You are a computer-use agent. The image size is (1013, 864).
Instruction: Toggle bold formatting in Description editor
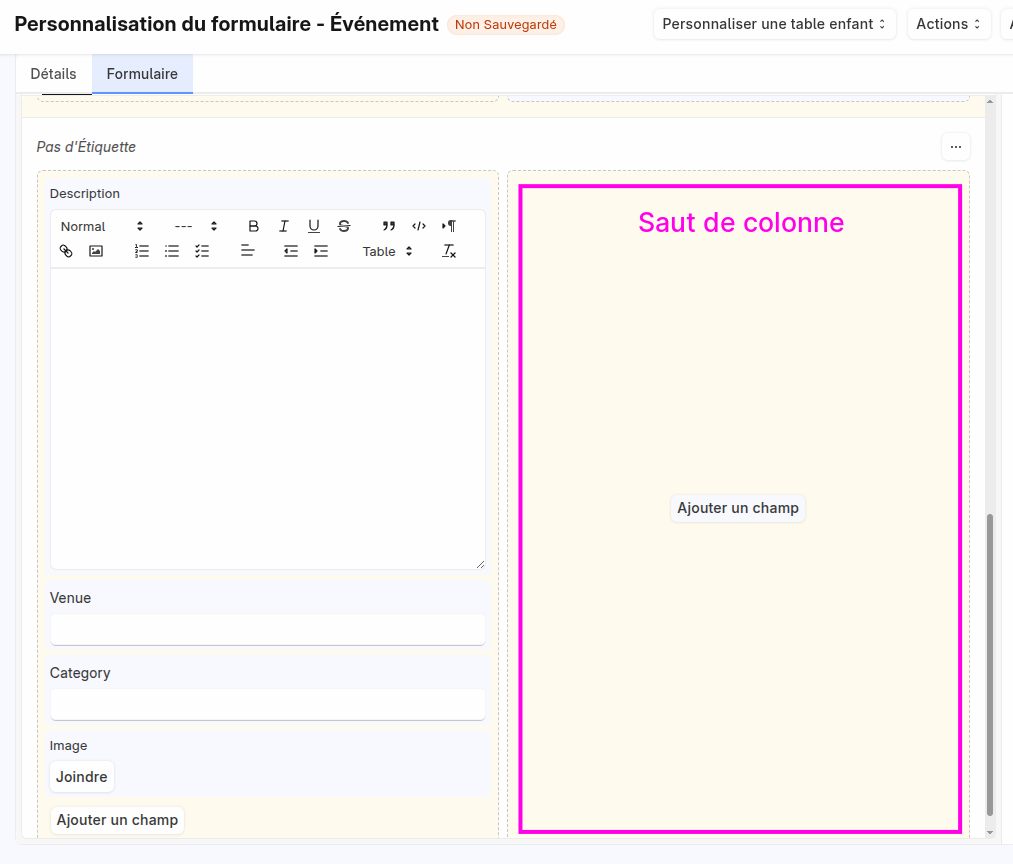(254, 226)
